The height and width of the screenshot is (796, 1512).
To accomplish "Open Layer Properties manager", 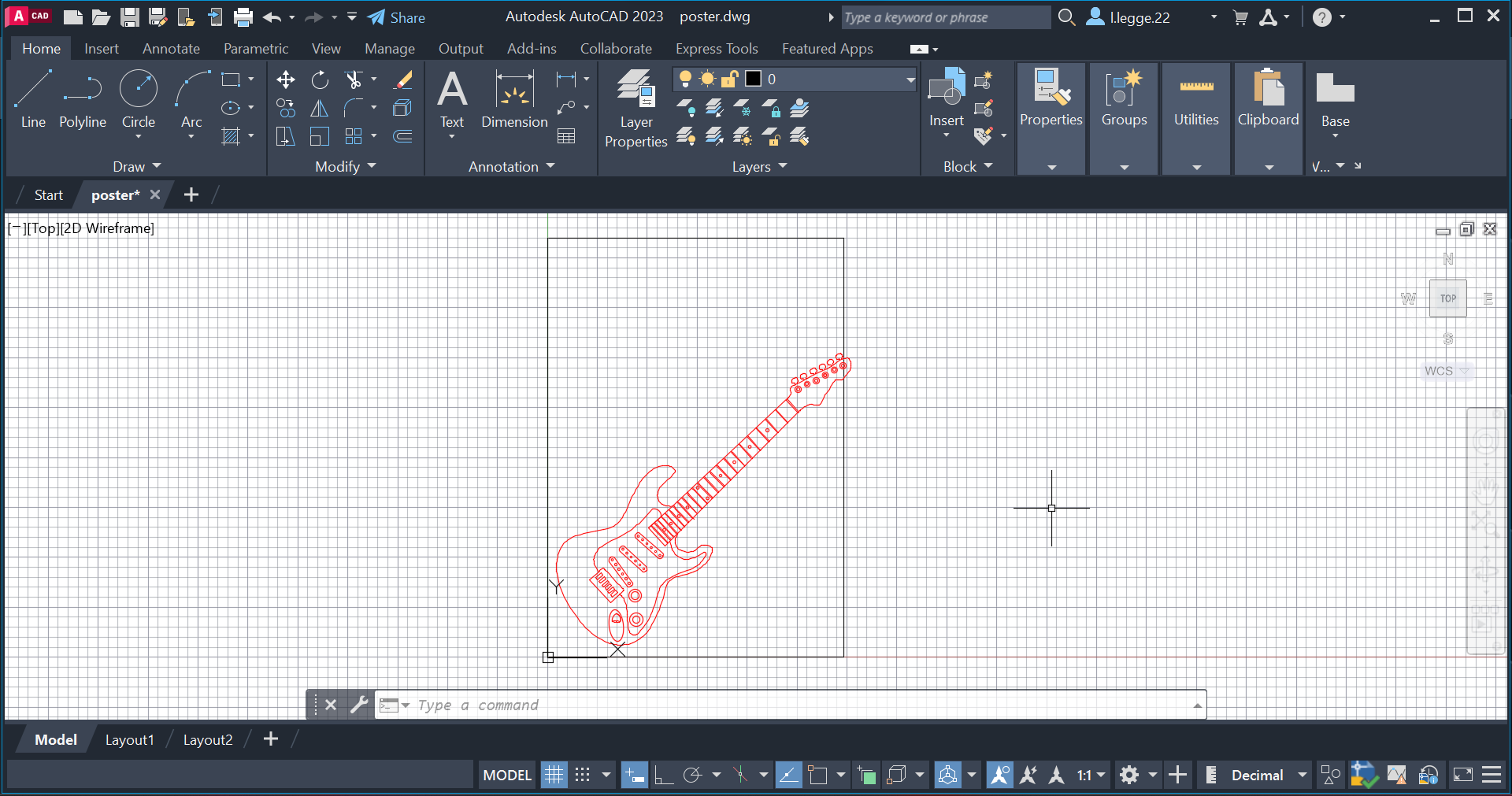I will (636, 108).
